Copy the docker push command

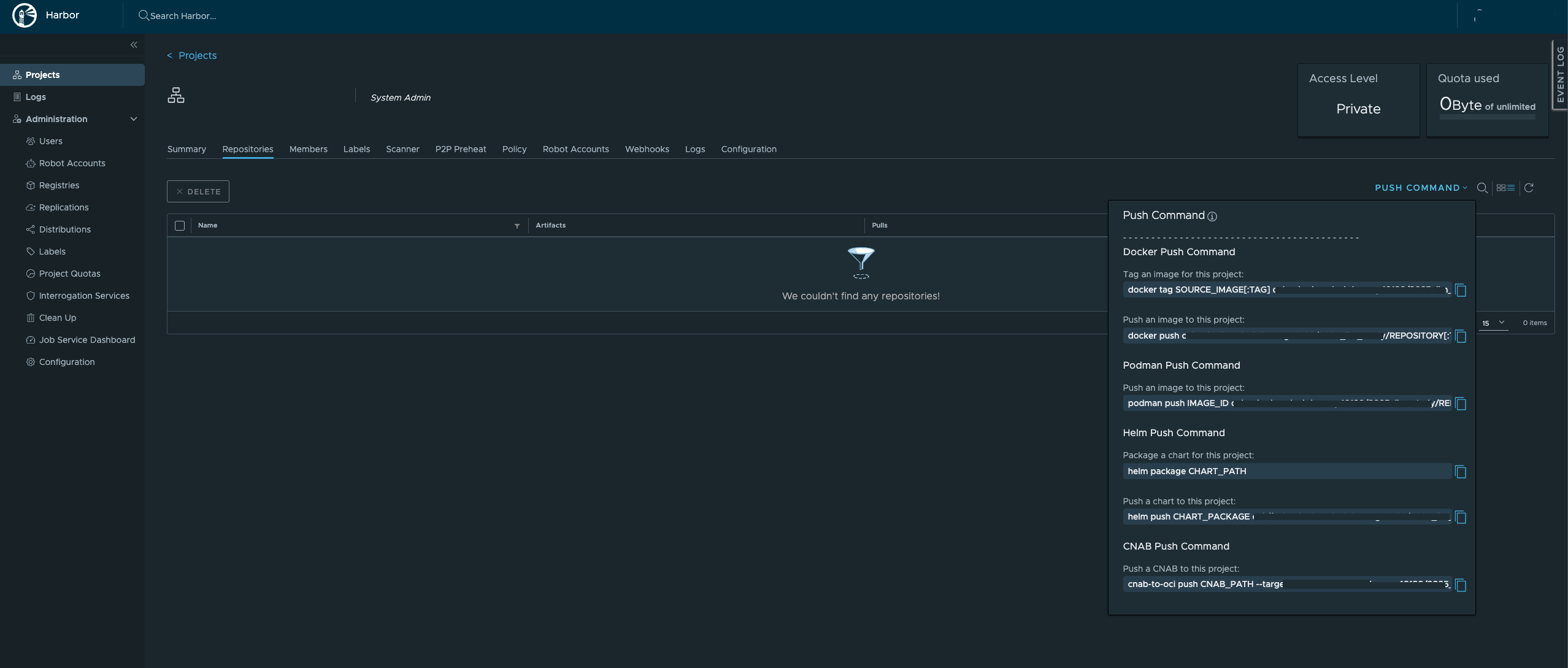[1461, 336]
